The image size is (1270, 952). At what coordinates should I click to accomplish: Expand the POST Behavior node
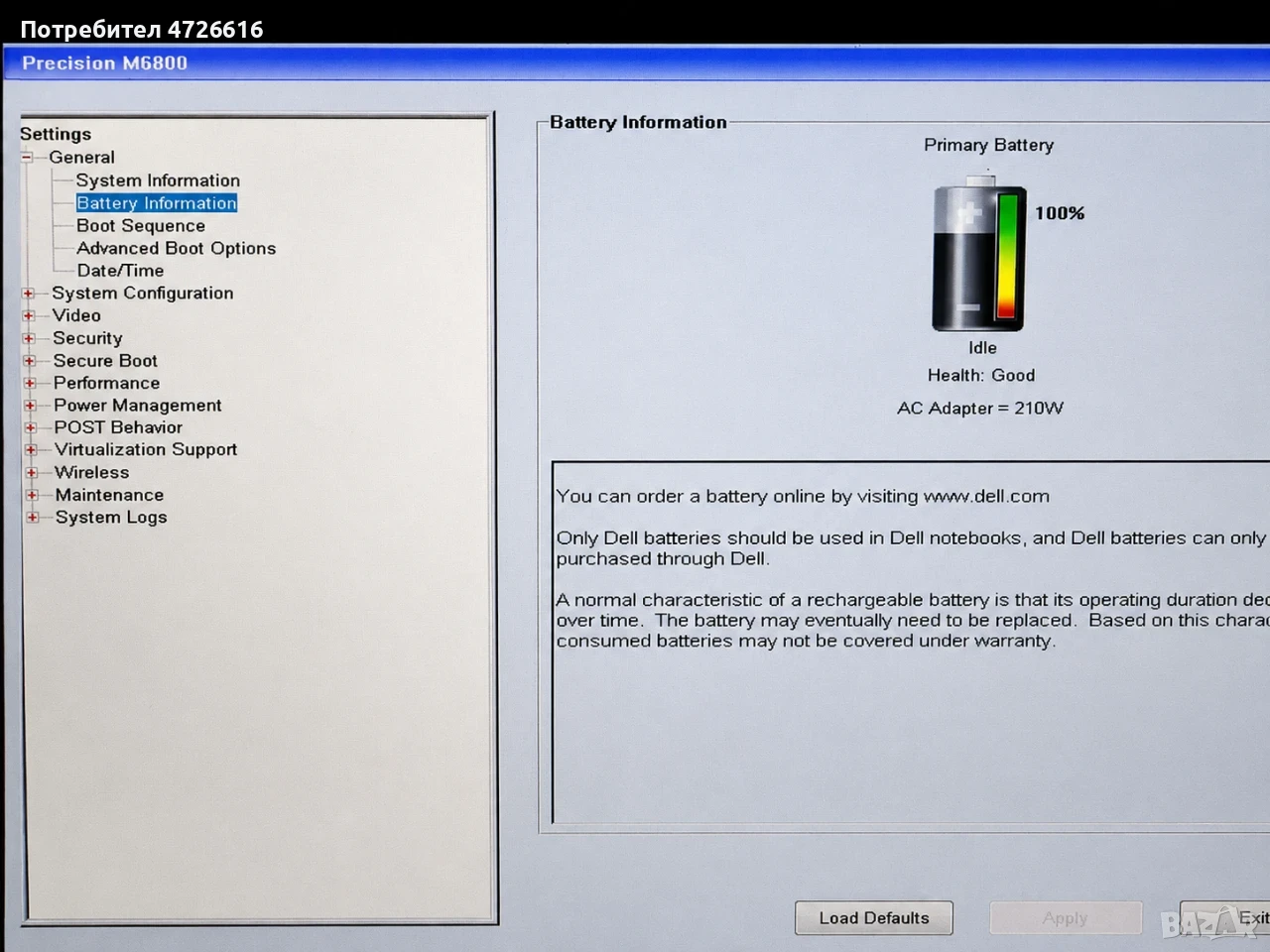pos(31,427)
